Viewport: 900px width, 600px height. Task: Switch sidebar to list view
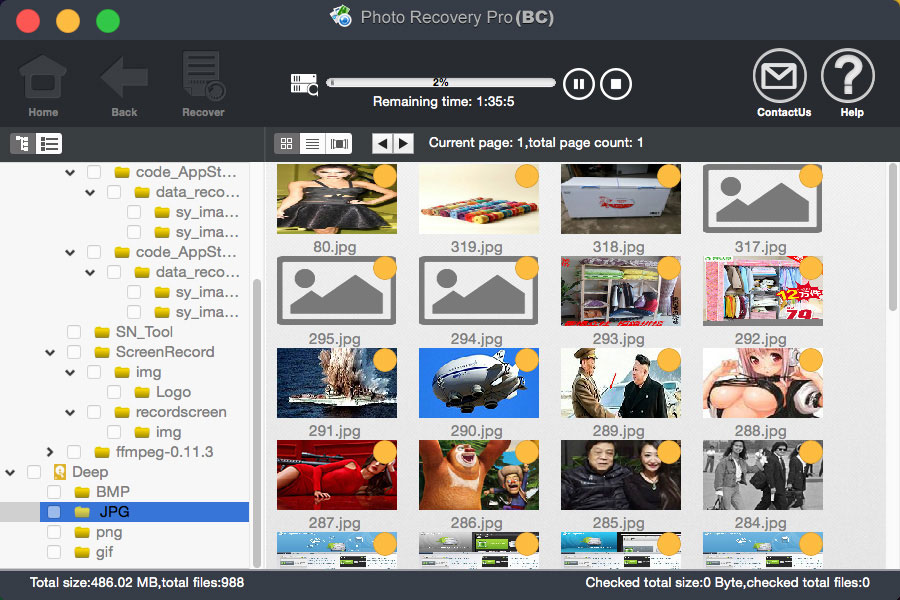point(49,144)
